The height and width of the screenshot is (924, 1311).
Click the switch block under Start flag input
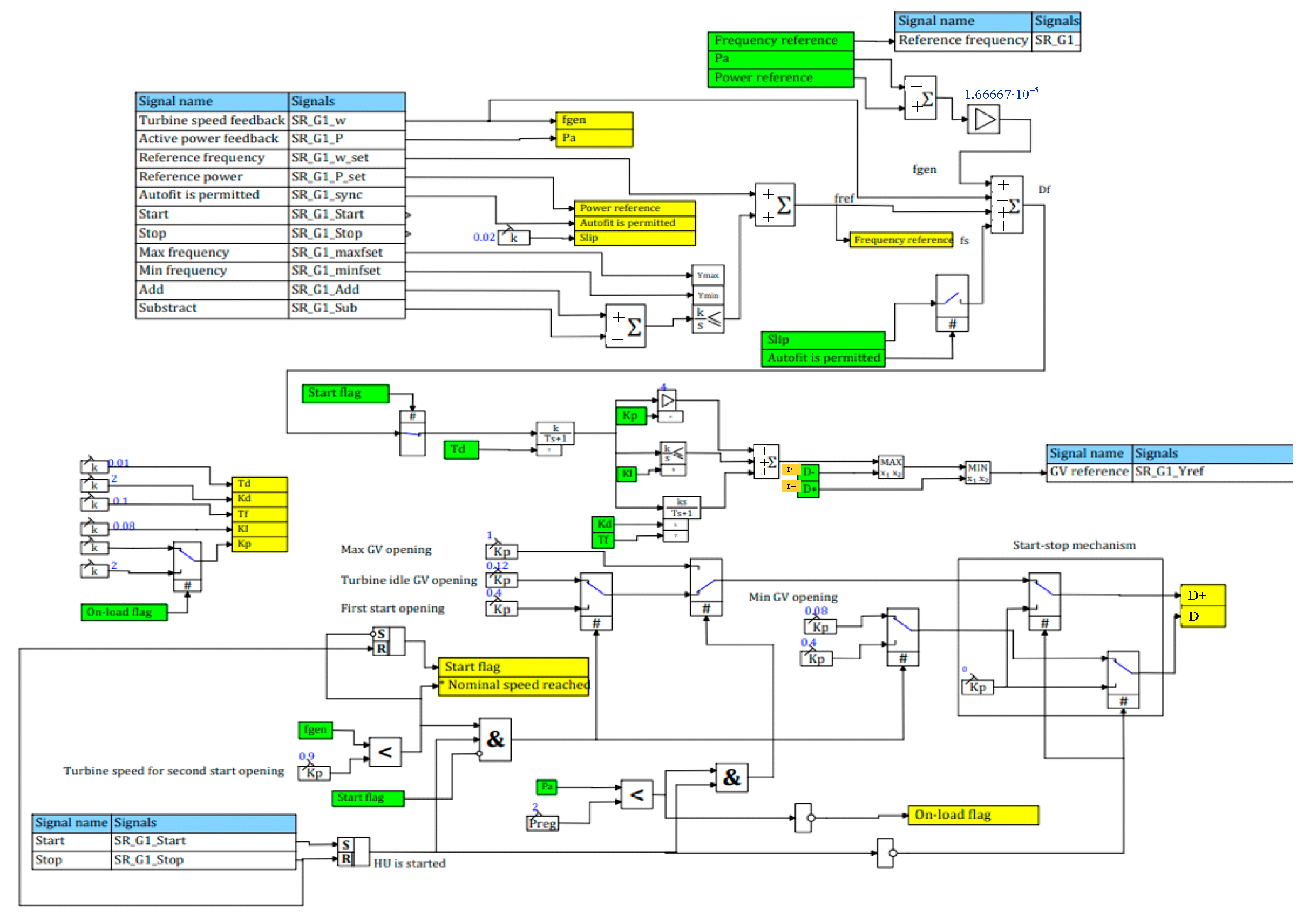[x=412, y=433]
